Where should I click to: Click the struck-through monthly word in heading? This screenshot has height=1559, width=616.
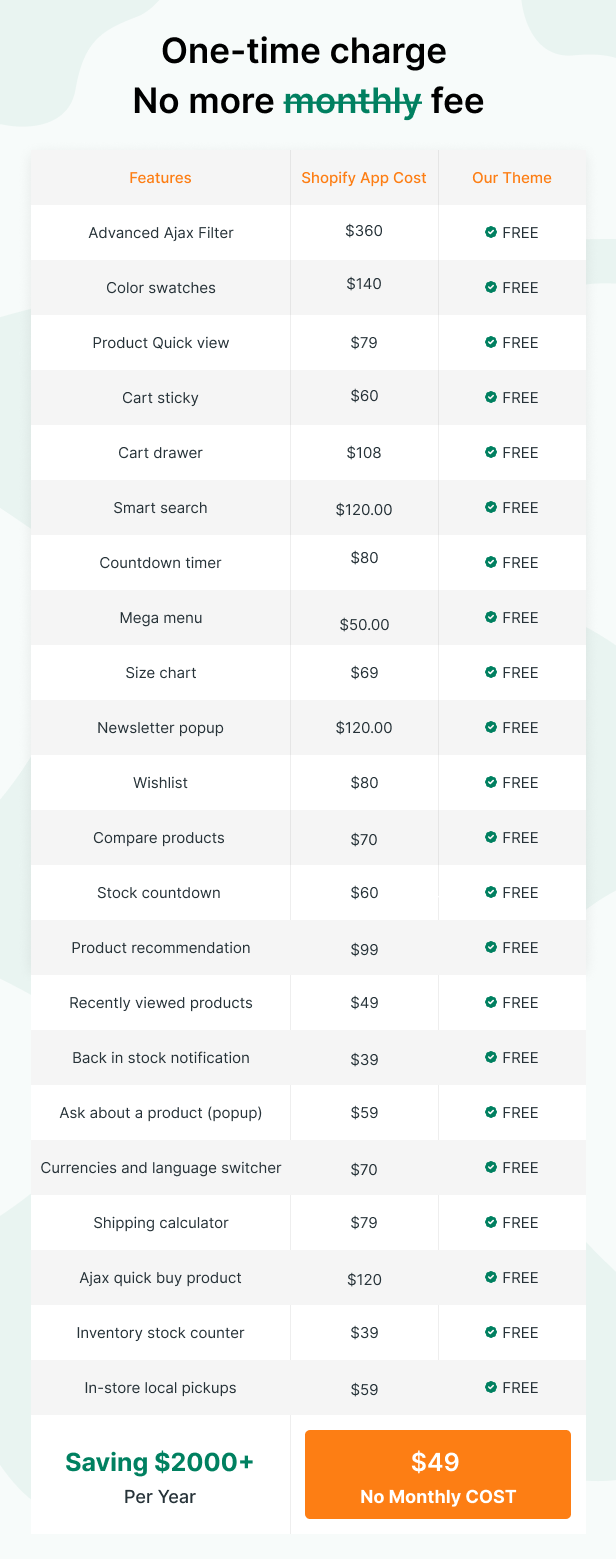click(x=352, y=101)
